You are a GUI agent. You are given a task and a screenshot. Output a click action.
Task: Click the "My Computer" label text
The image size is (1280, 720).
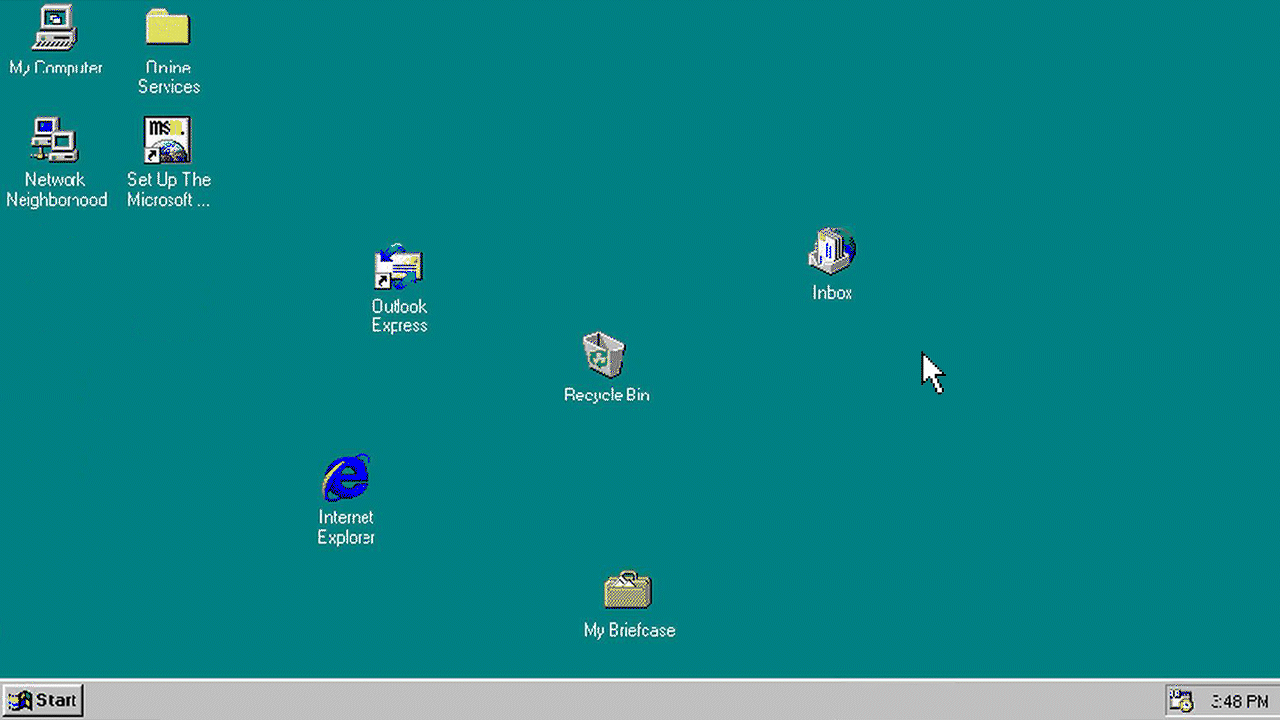click(x=56, y=68)
